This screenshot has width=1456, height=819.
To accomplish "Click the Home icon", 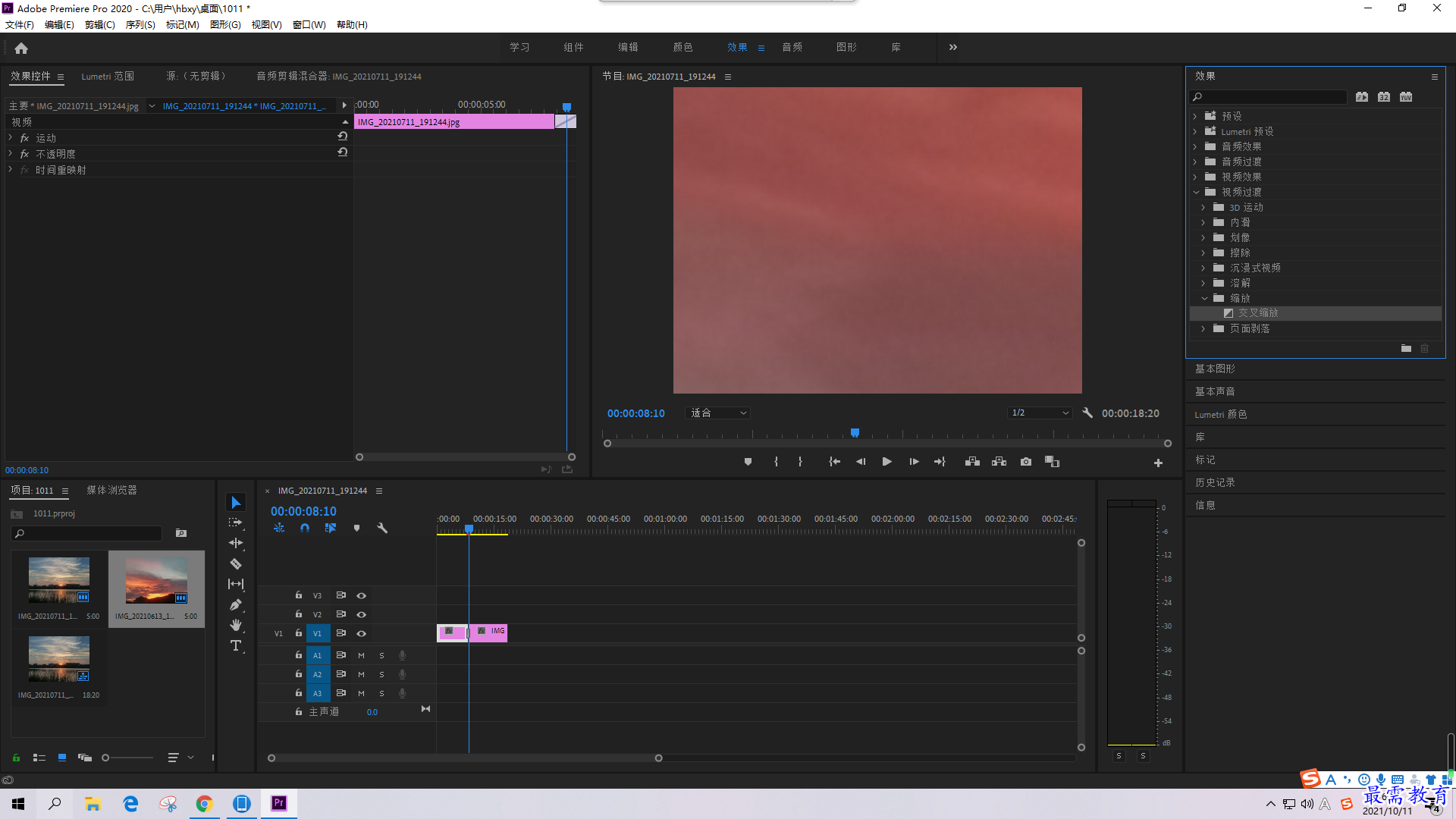I will pyautogui.click(x=21, y=48).
